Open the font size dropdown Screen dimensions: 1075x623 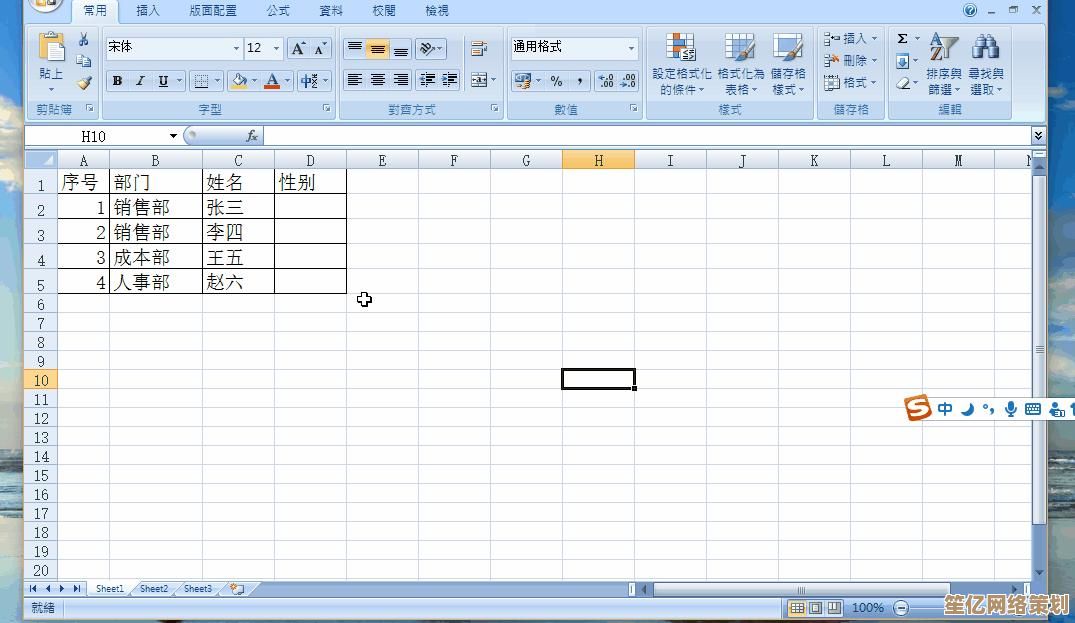(276, 48)
